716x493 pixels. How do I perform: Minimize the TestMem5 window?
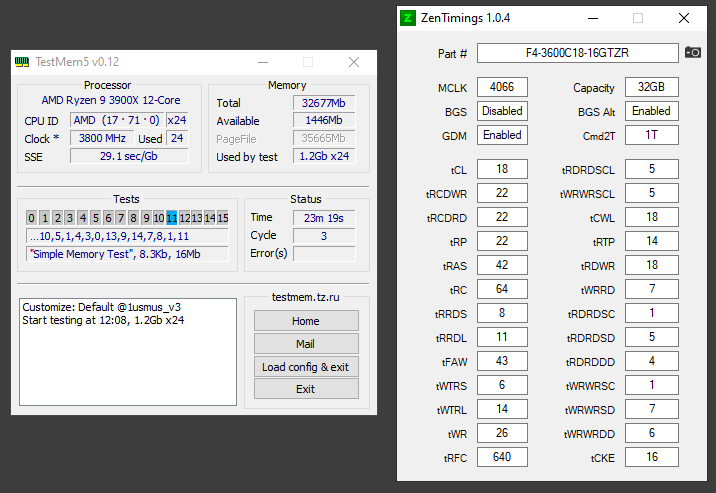[x=263, y=62]
